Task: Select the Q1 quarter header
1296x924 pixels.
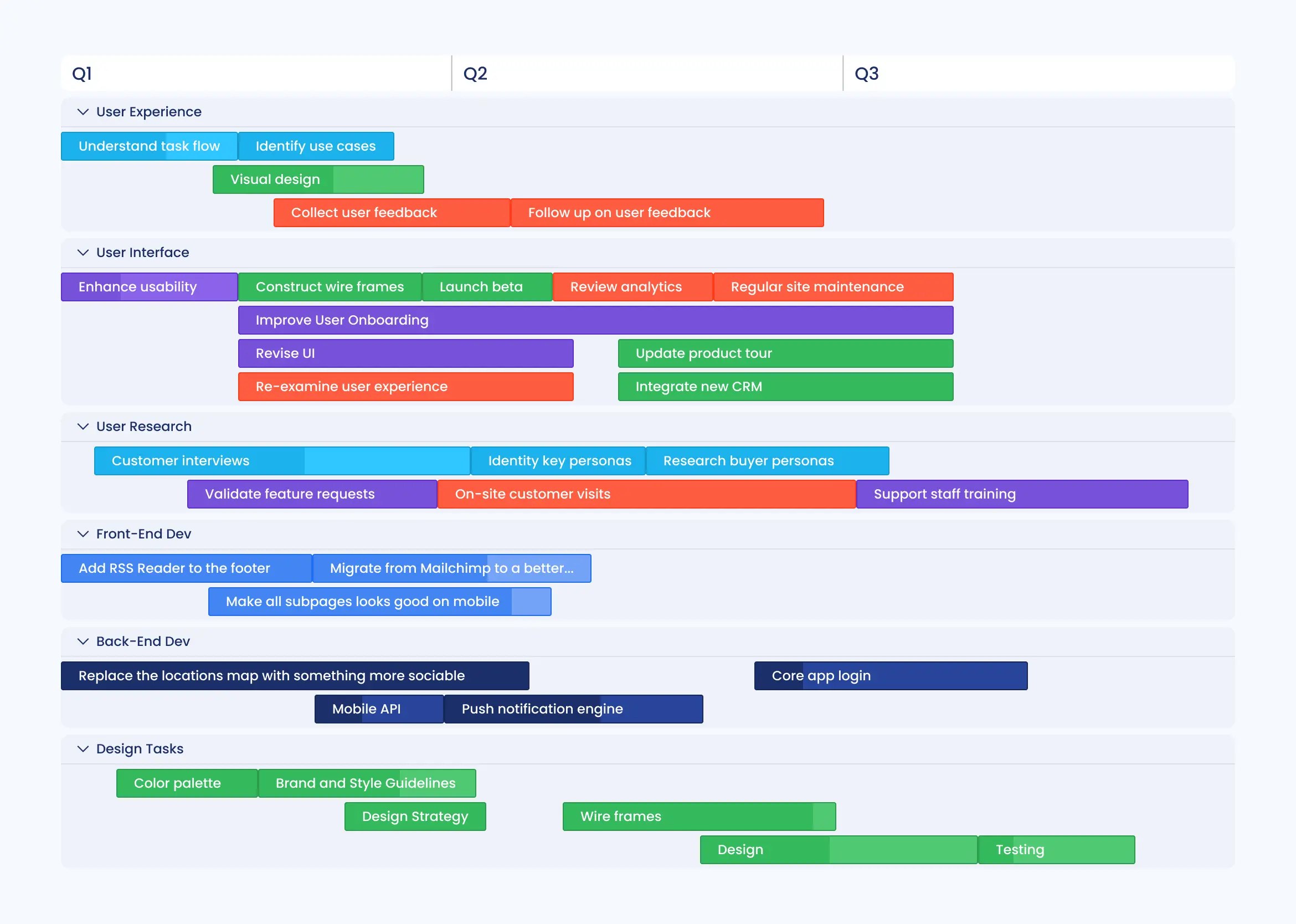Action: (x=256, y=73)
